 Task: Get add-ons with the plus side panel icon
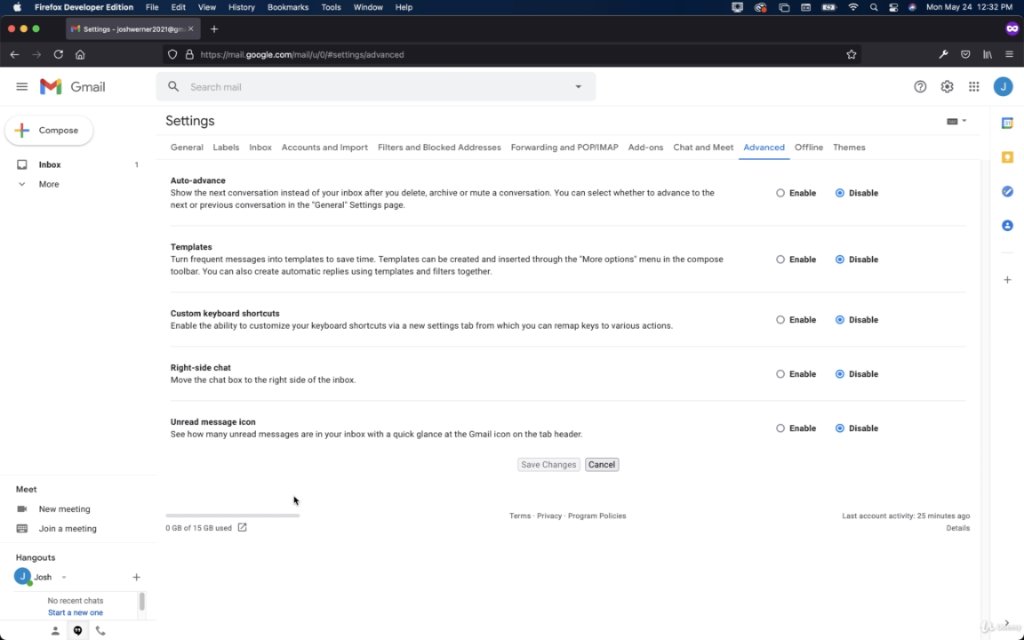pyautogui.click(x=1007, y=280)
